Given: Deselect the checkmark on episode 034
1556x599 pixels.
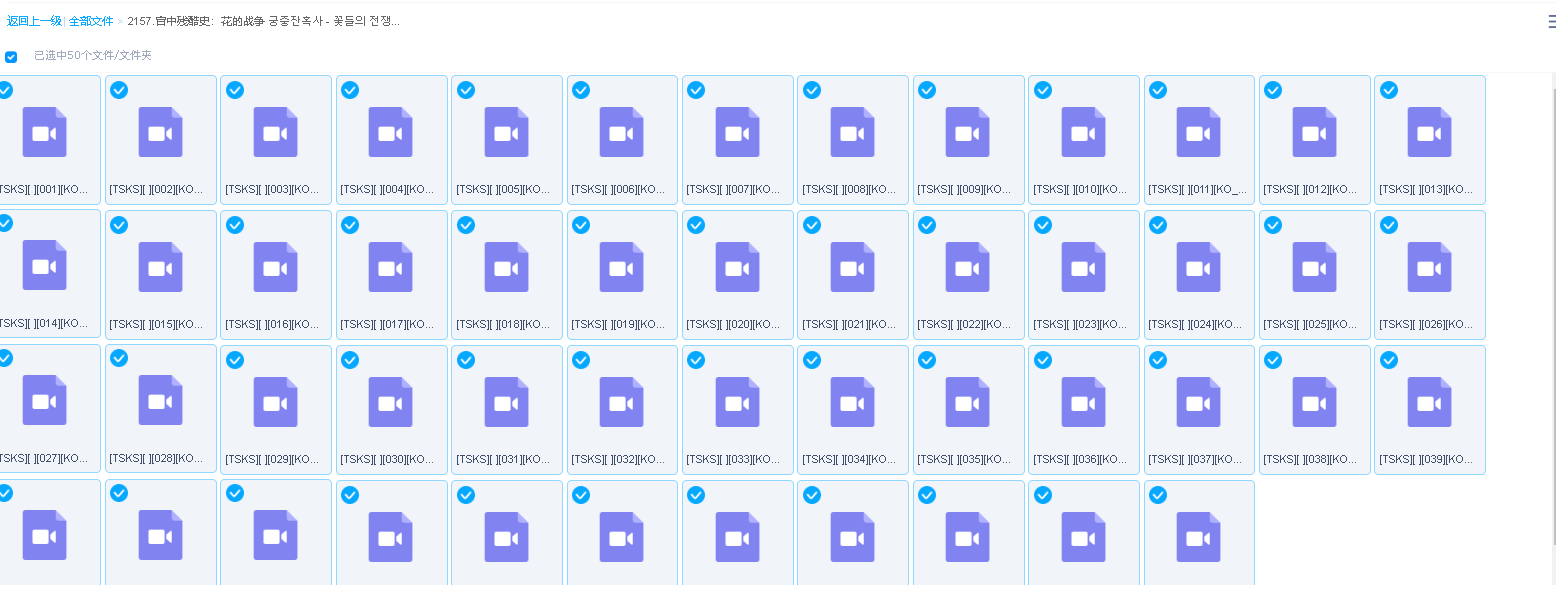Looking at the screenshot, I should (x=812, y=360).
